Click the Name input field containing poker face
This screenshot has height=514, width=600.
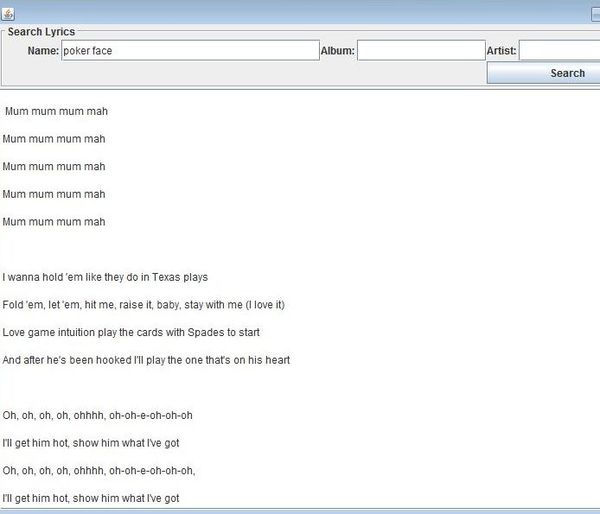click(x=190, y=51)
